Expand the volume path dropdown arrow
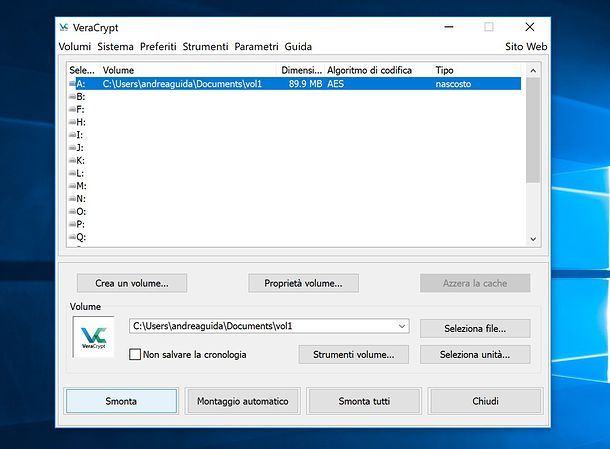Screen dimensions: 610x449 coord(402,326)
